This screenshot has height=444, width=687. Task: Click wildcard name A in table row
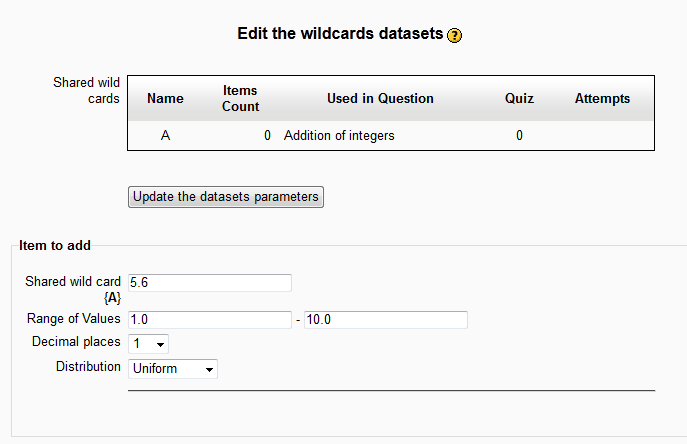(x=165, y=136)
